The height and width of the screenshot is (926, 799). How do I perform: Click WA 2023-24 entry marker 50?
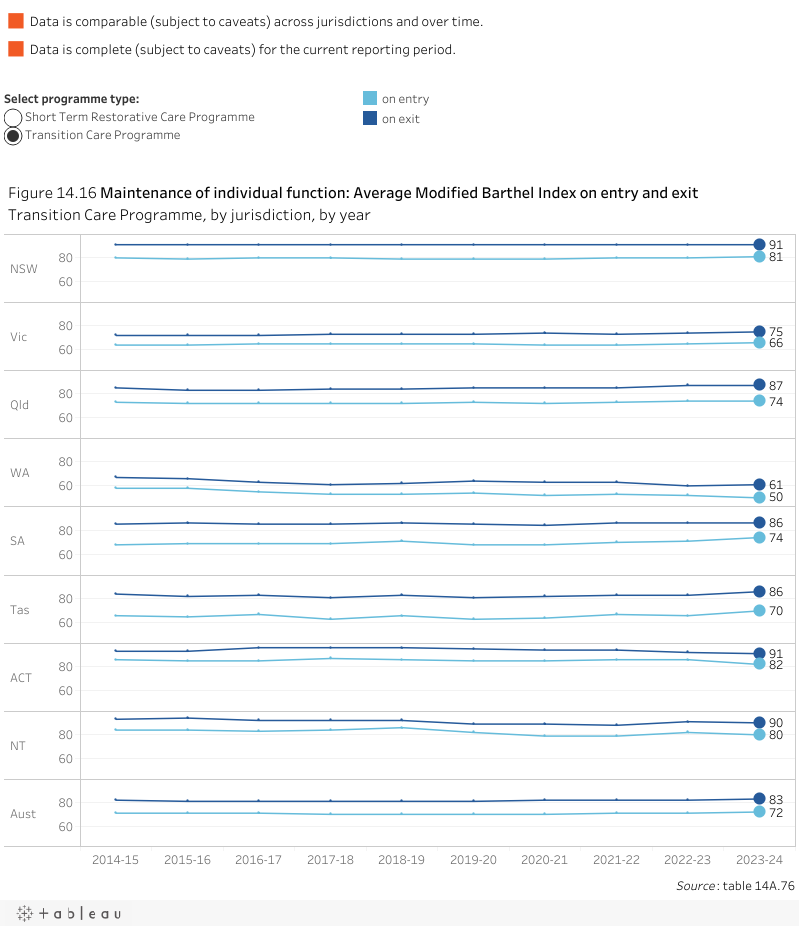point(759,497)
